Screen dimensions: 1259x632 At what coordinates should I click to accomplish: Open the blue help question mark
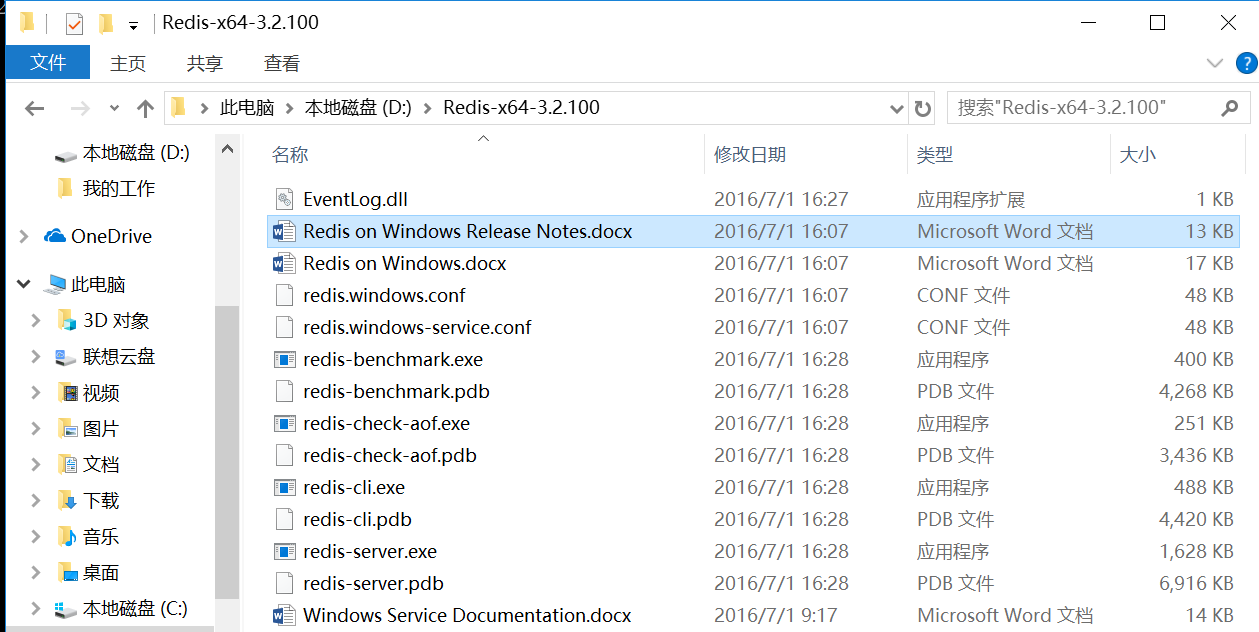pos(1246,63)
